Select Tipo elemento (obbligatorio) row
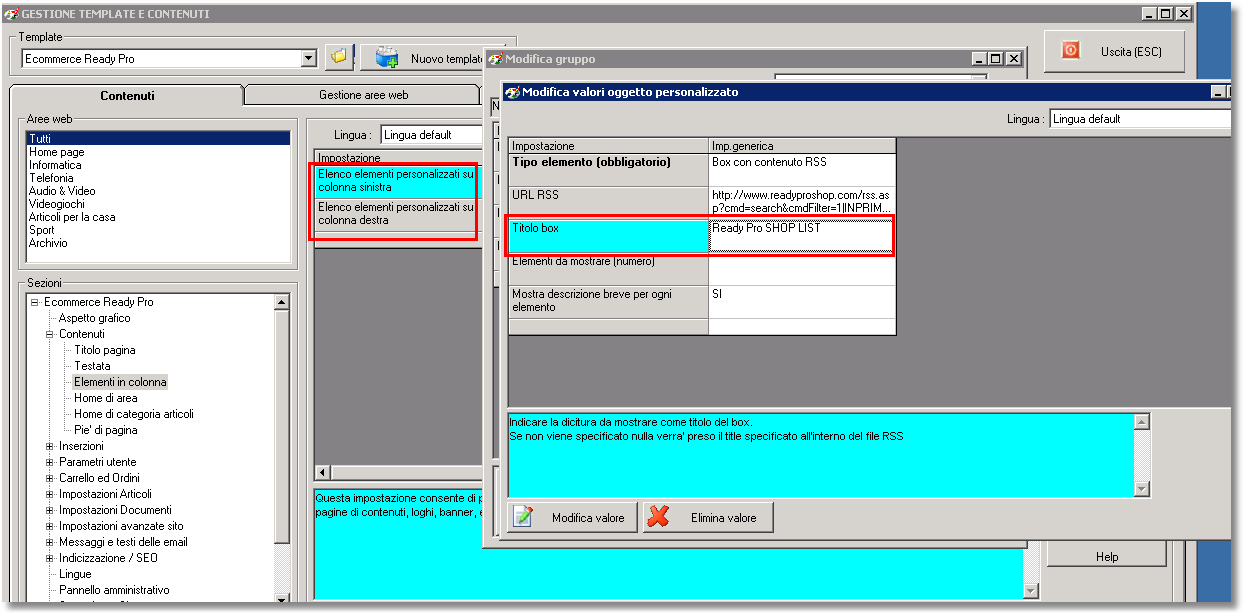The height and width of the screenshot is (616, 1245). point(608,169)
